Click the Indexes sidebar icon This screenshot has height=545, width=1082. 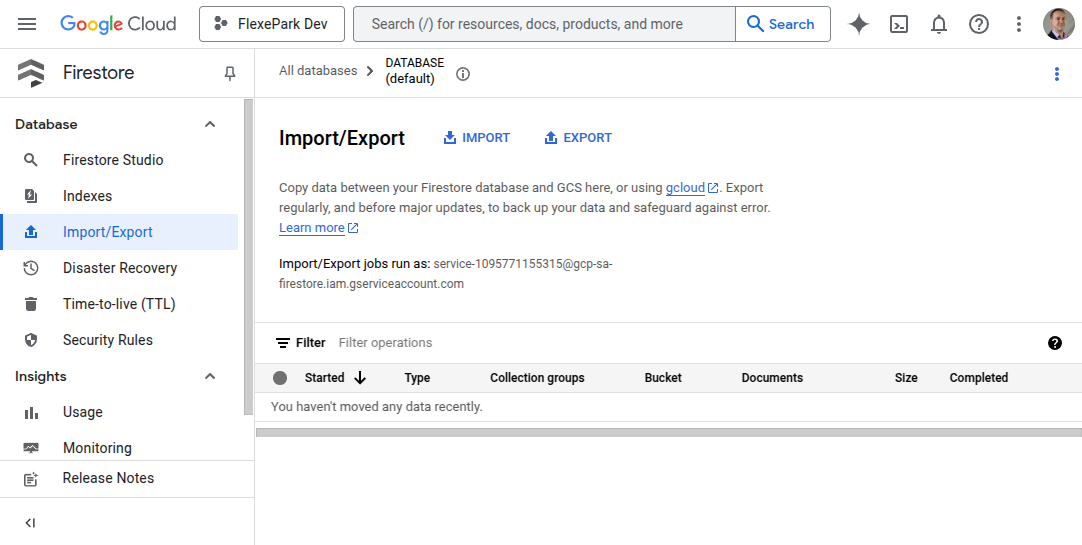point(30,196)
